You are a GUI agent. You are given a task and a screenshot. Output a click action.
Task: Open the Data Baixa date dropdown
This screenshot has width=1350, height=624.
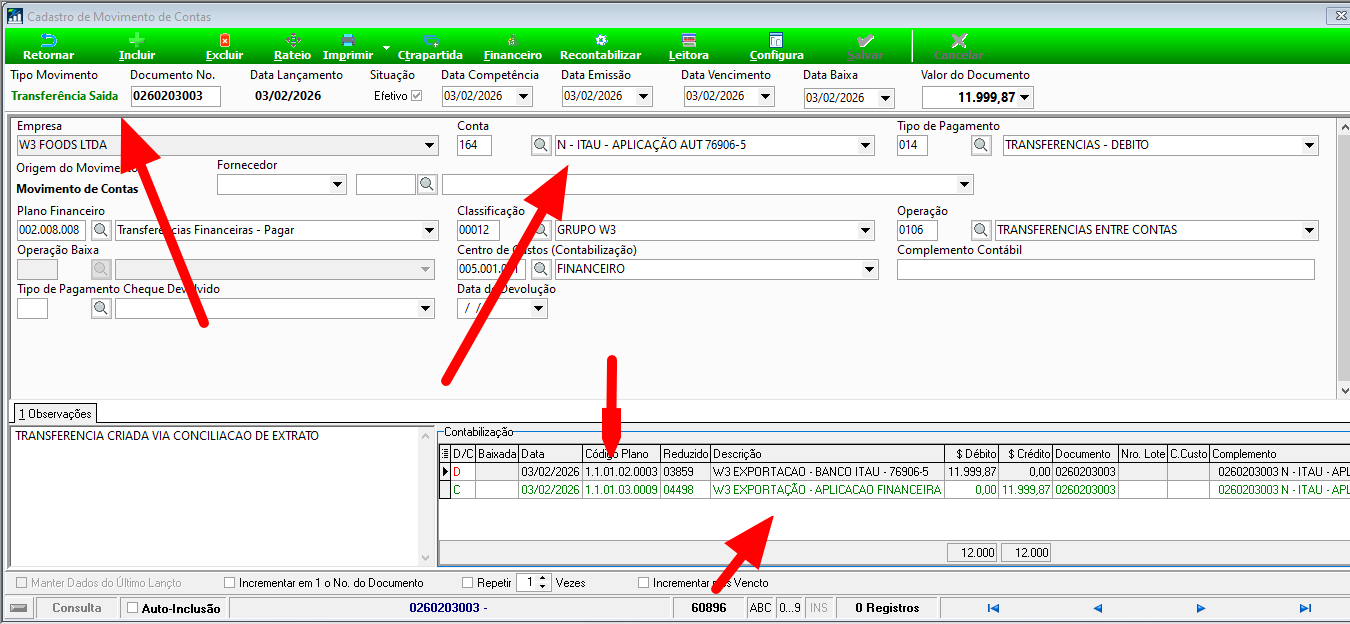885,98
